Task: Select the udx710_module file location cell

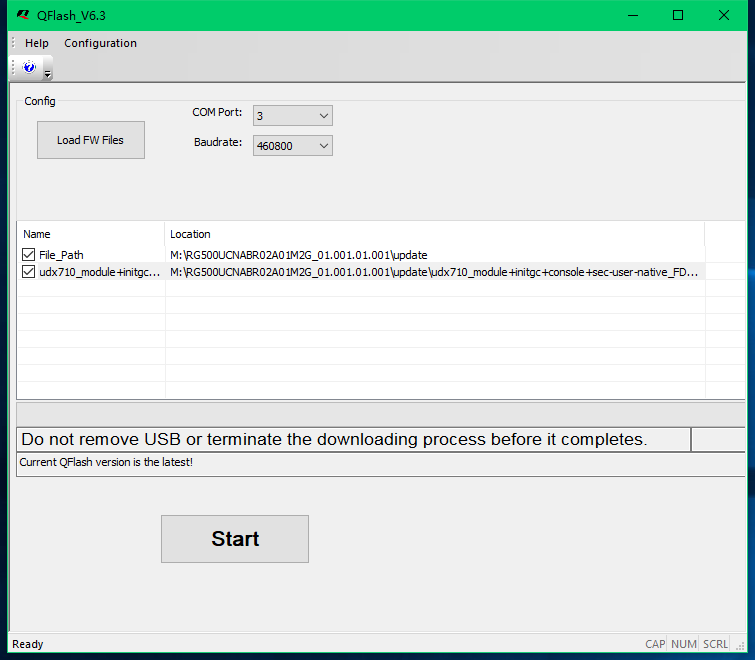Action: click(x=435, y=272)
